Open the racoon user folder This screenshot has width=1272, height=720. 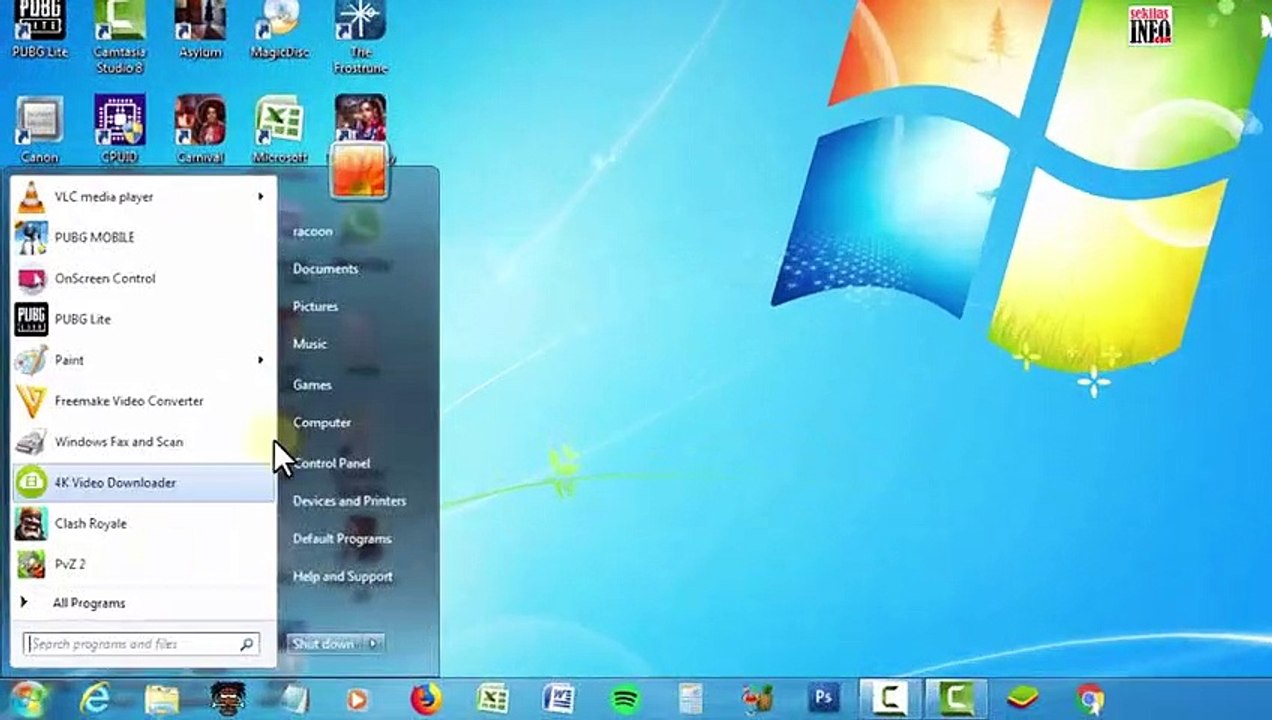point(313,231)
